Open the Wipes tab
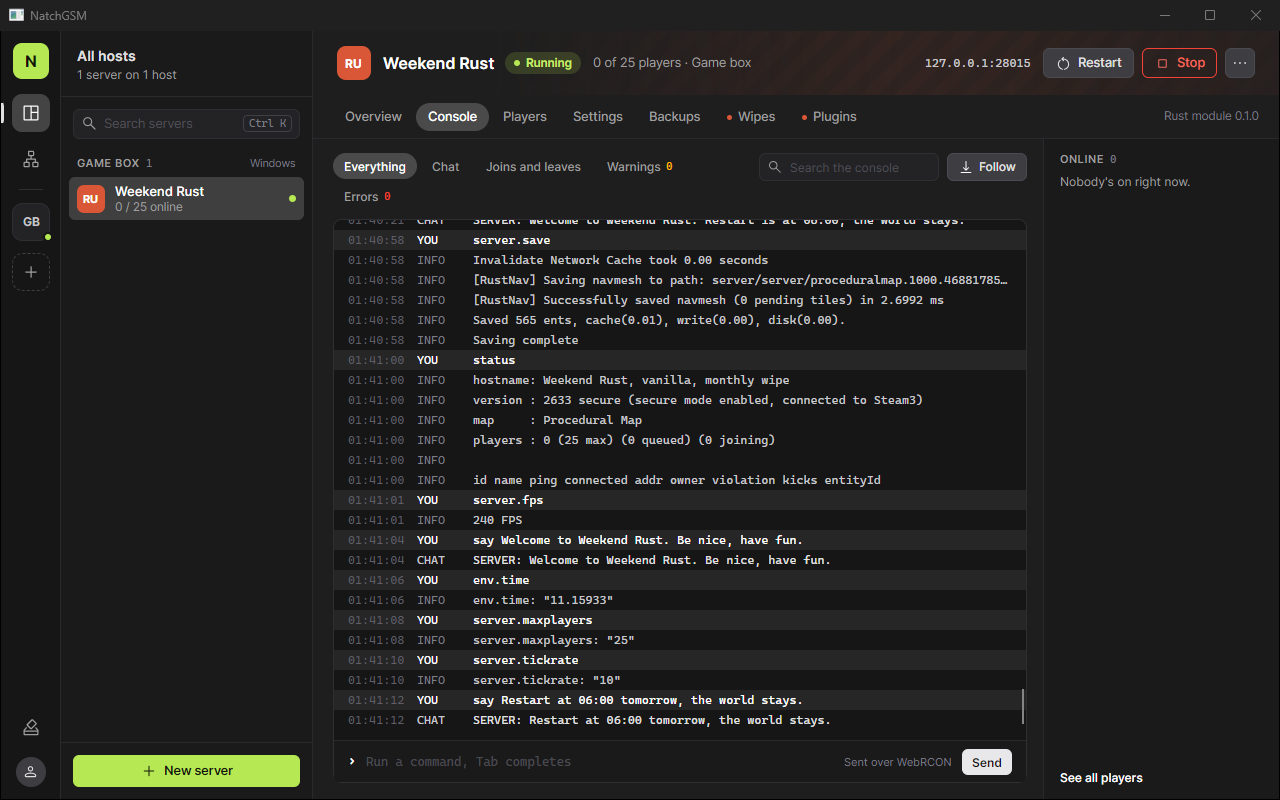 pos(751,117)
